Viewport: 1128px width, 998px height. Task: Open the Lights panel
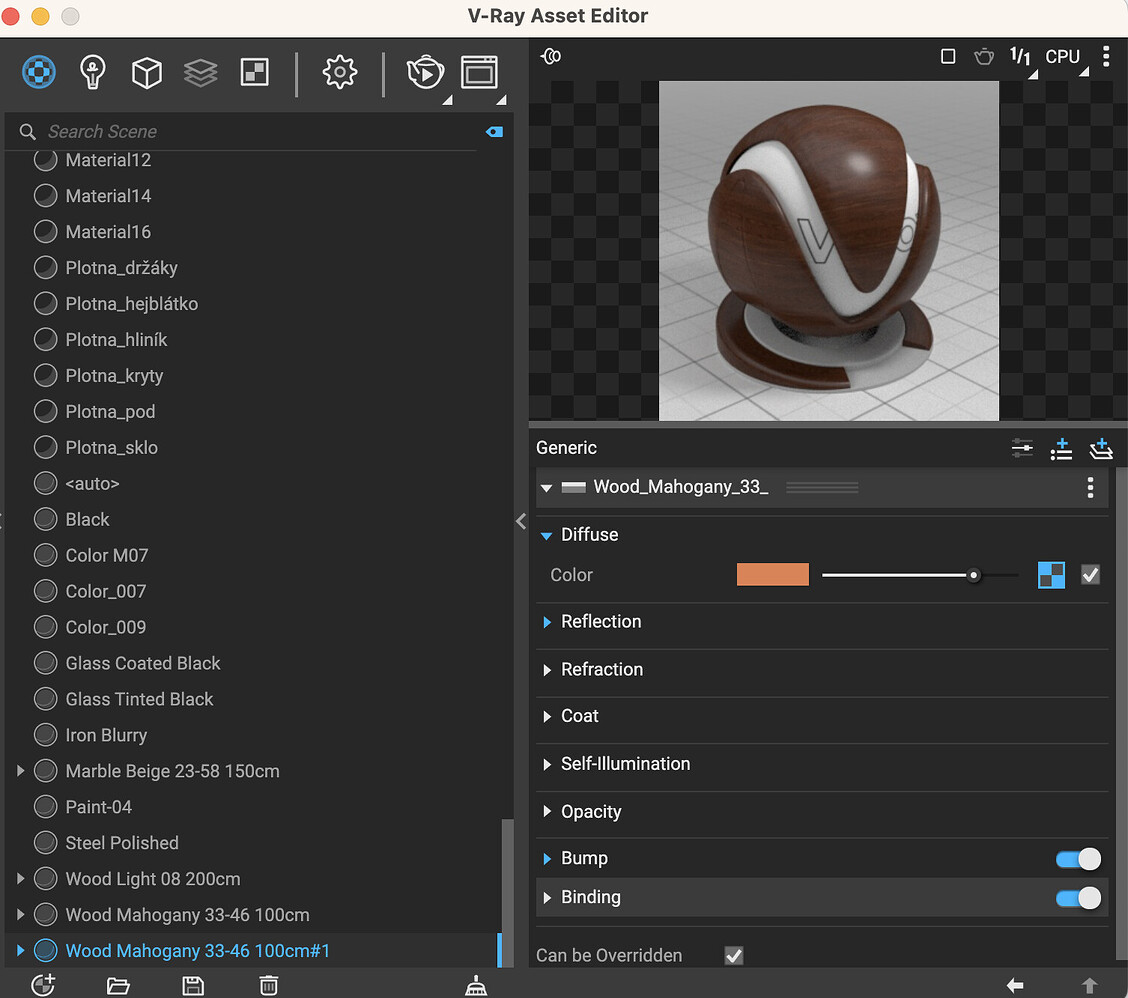pos(92,72)
